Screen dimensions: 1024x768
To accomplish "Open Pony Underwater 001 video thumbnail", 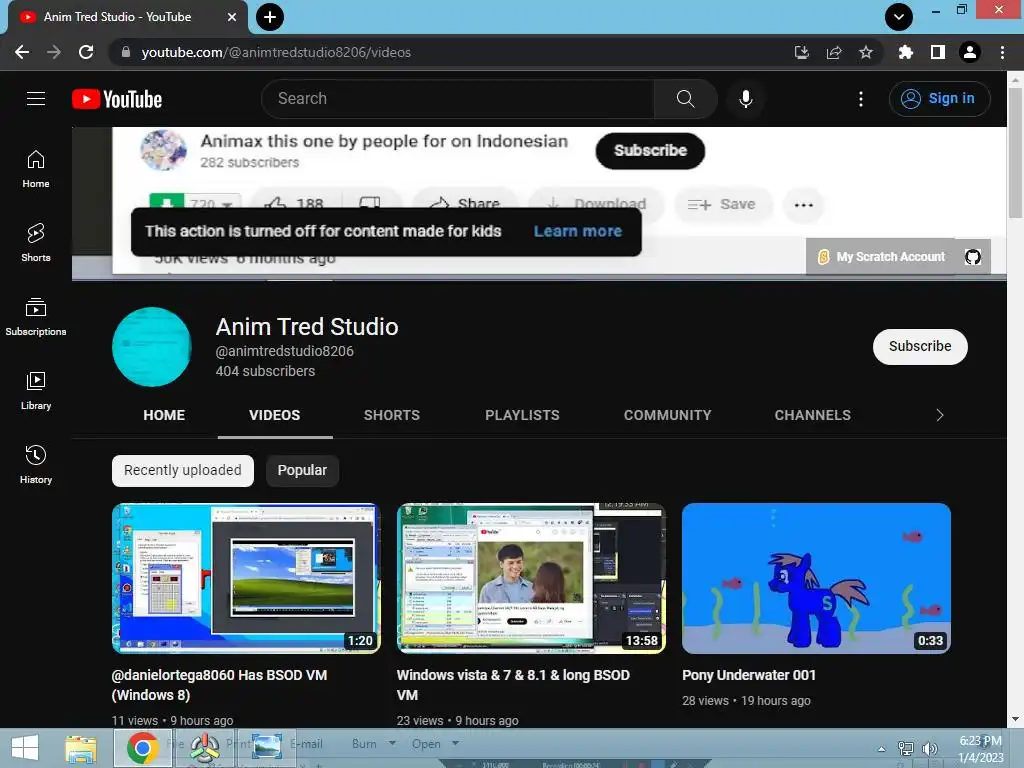I will (816, 578).
